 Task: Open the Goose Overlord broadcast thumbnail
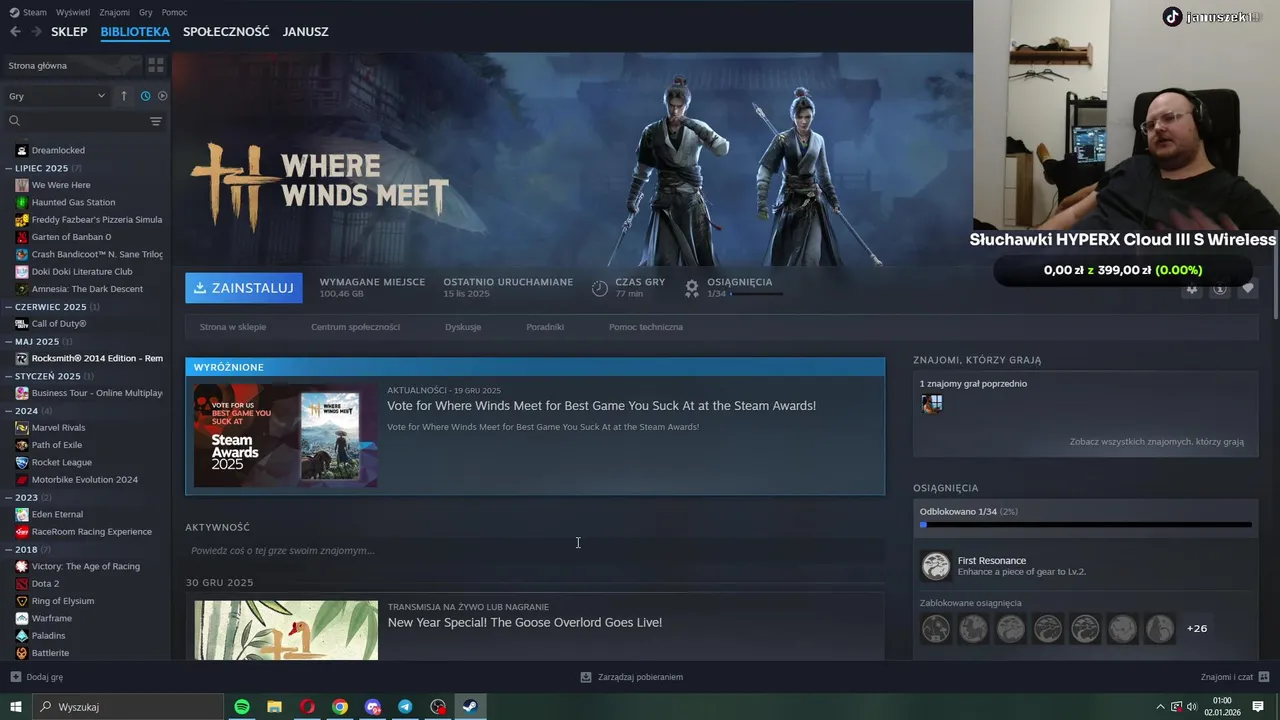[x=286, y=630]
